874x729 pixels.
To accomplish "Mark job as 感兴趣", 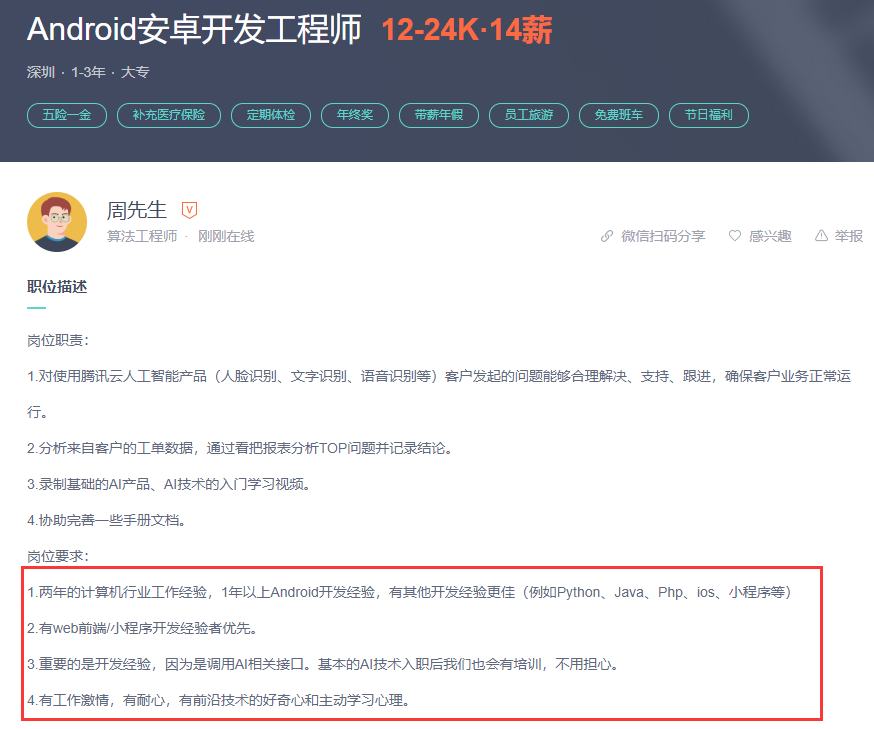I will pyautogui.click(x=770, y=236).
